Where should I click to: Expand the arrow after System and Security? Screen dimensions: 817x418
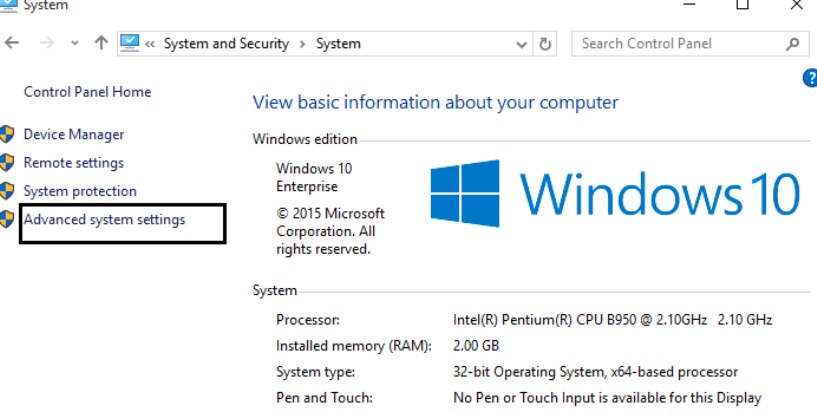pos(302,44)
